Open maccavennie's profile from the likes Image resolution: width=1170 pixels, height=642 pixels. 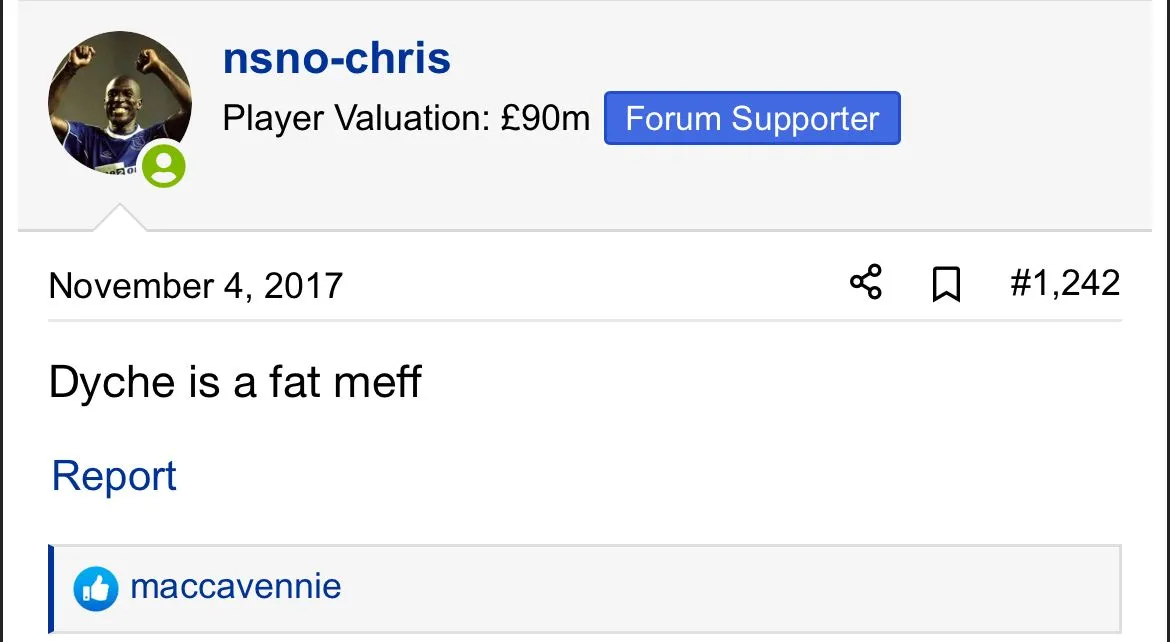pyautogui.click(x=236, y=586)
